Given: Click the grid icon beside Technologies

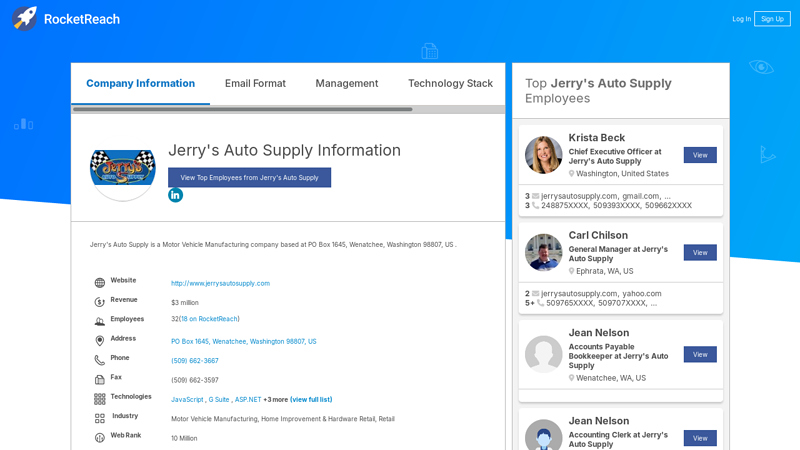Looking at the screenshot, I should 99,399.
